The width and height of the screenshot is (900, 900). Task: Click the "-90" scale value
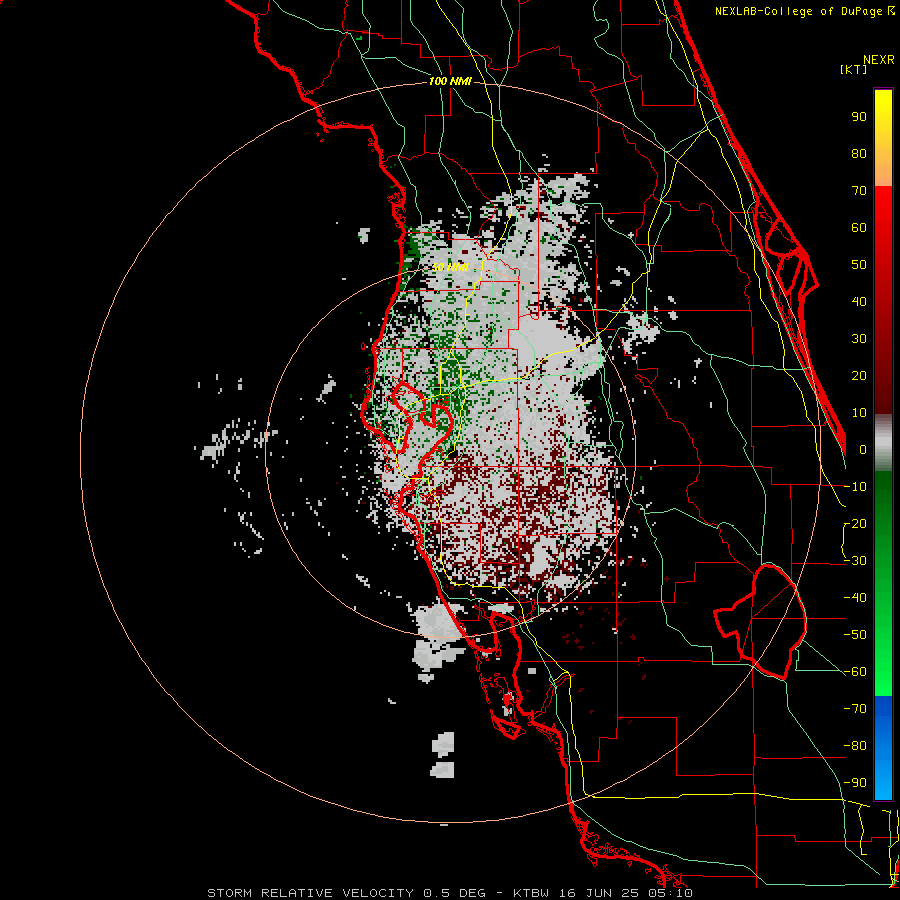855,783
